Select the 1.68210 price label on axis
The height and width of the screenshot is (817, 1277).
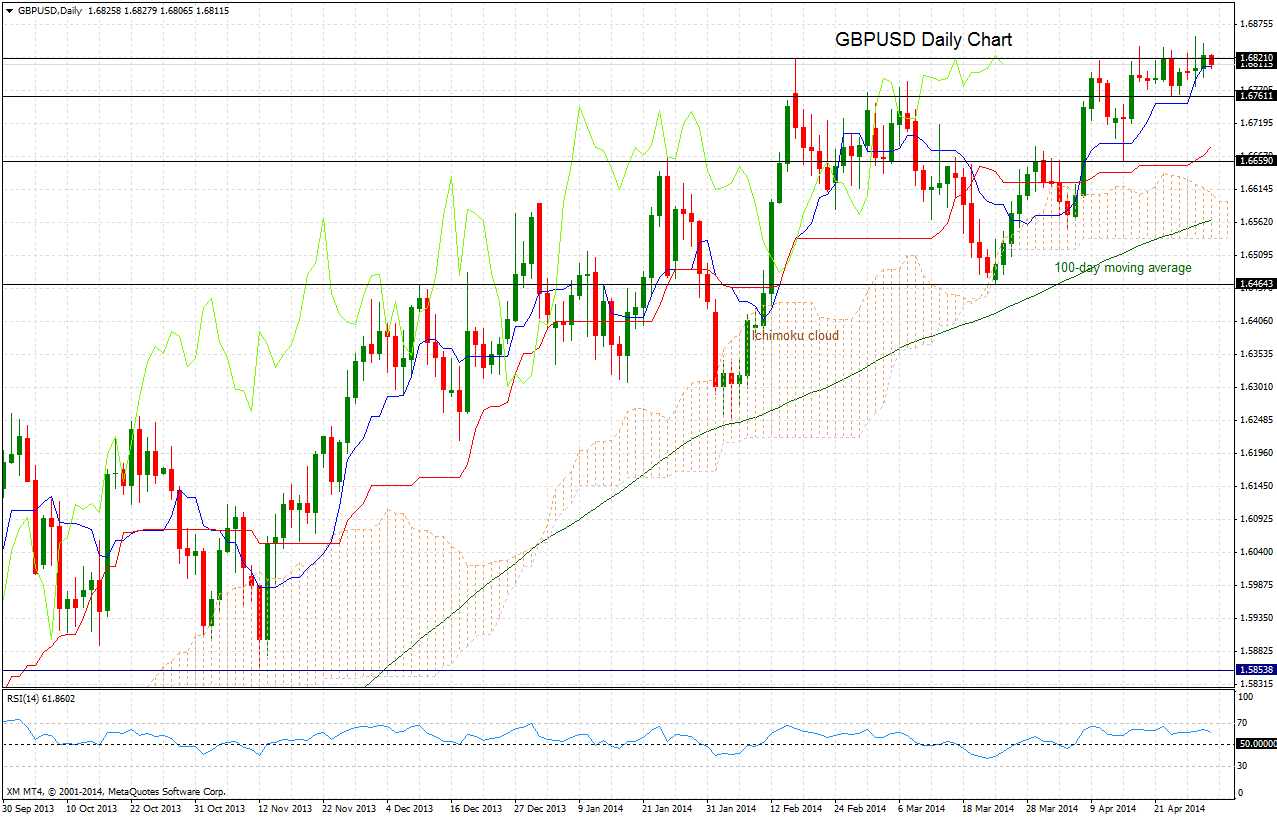click(1255, 58)
